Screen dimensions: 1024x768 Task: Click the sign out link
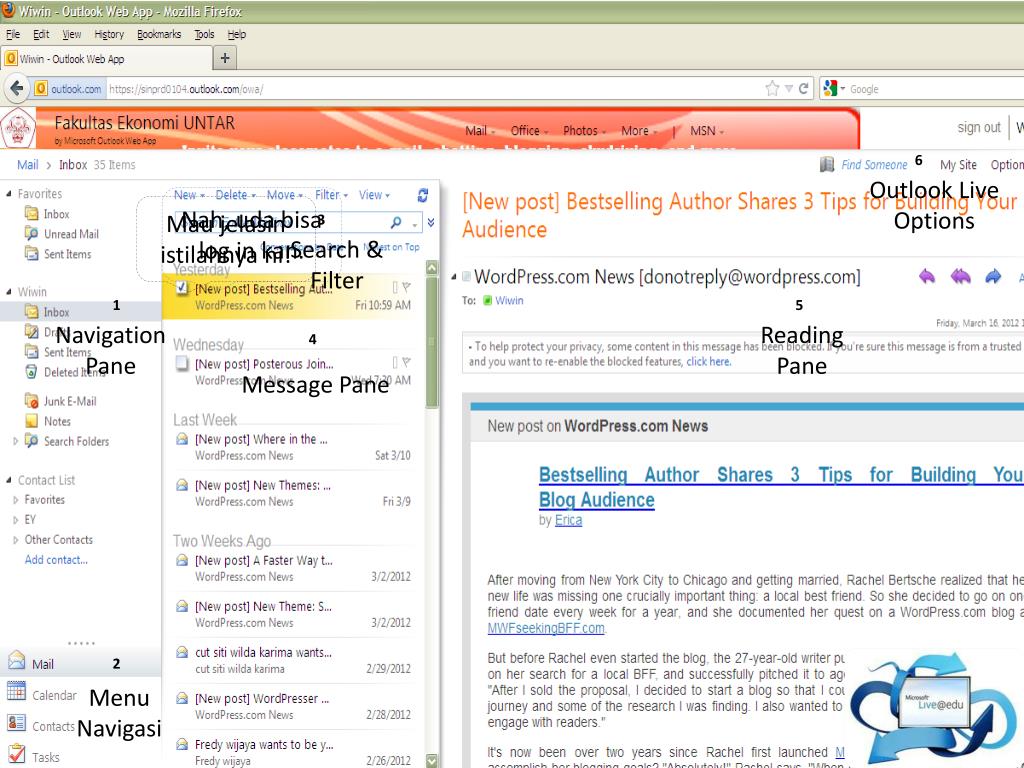(x=978, y=127)
